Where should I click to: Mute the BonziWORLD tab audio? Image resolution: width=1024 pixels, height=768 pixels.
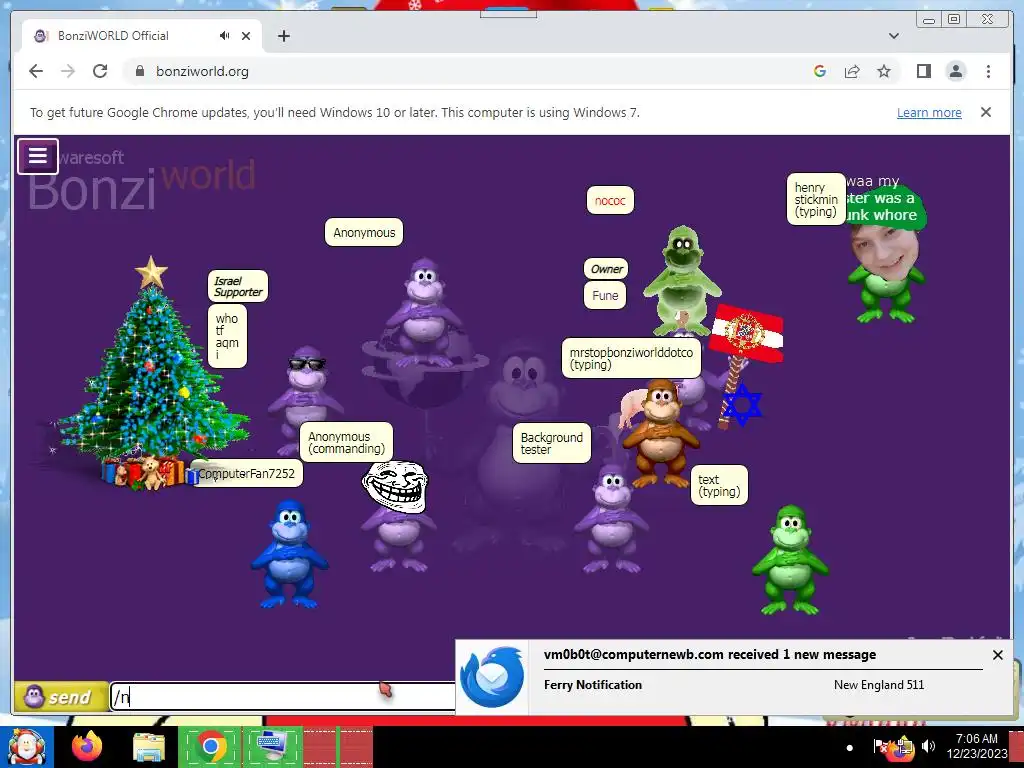click(x=225, y=36)
